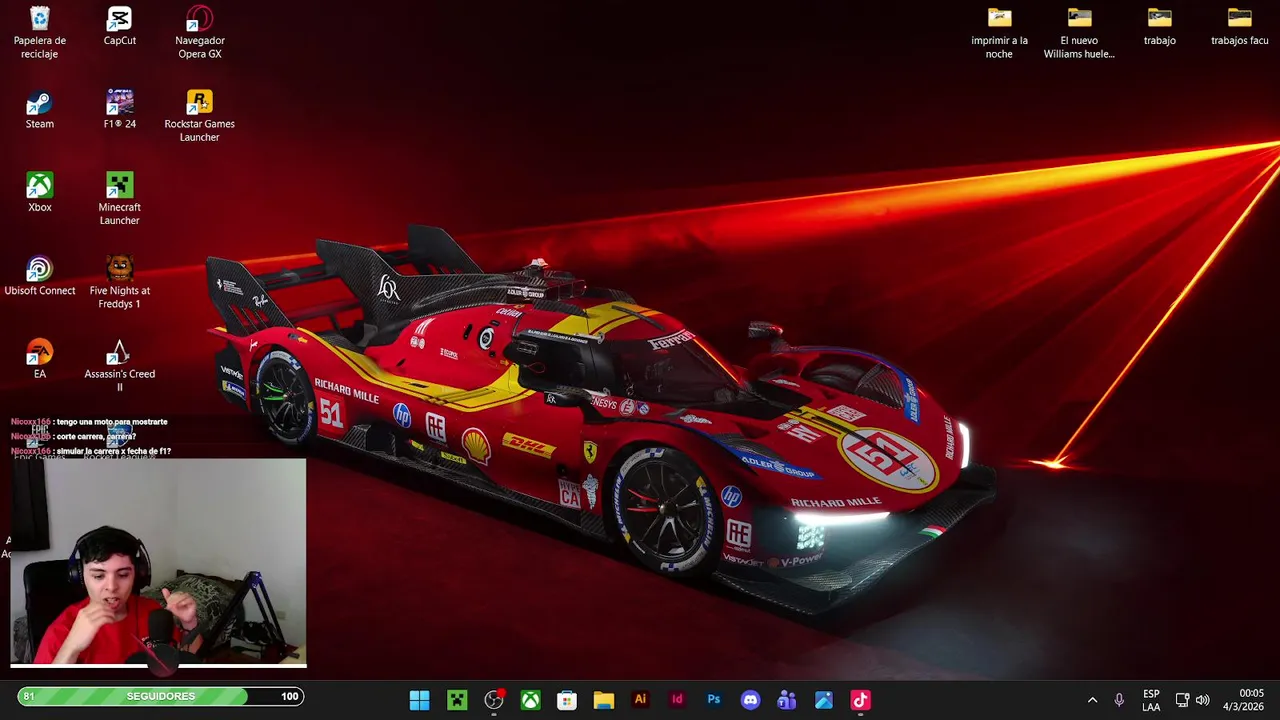Select the Steam desktop shortcut

click(x=39, y=110)
